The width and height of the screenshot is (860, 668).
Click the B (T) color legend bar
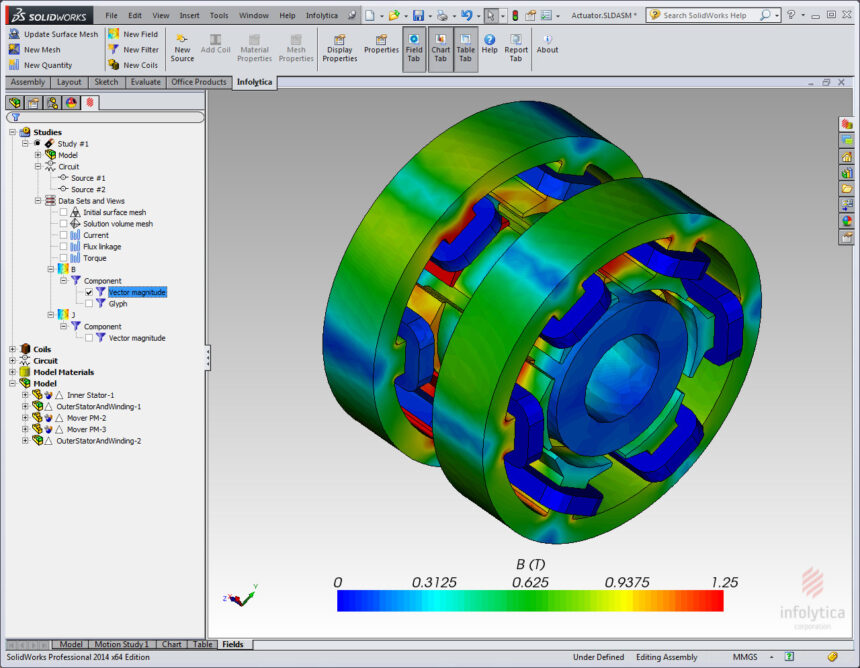click(x=530, y=601)
